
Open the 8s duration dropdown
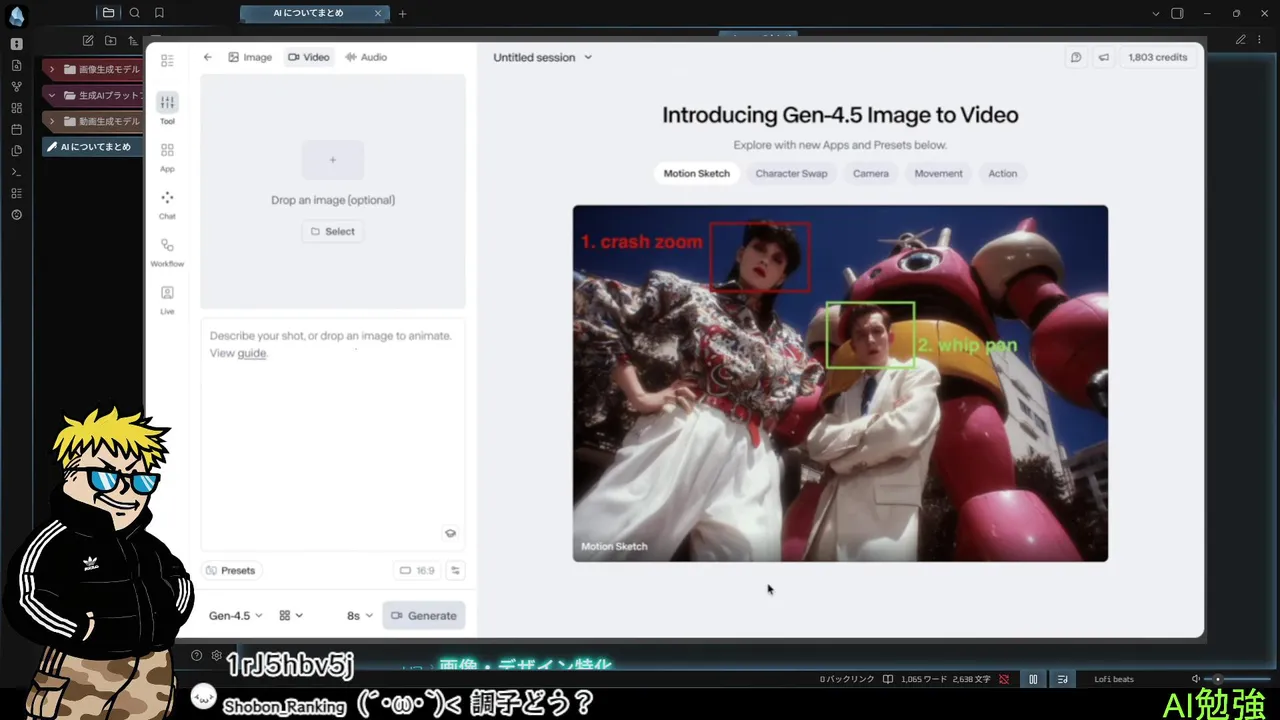[x=359, y=616]
